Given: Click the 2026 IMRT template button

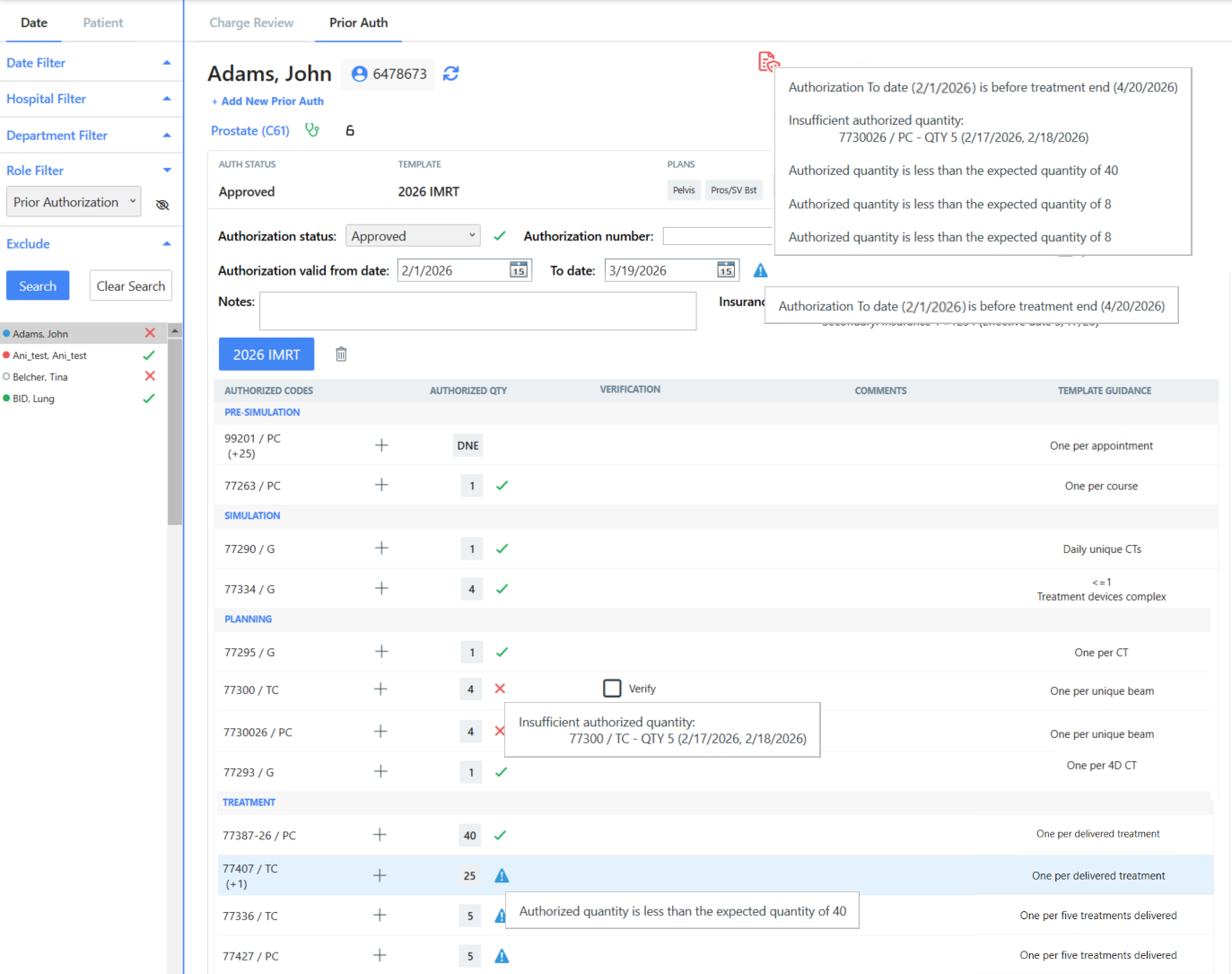Looking at the screenshot, I should click(x=266, y=355).
